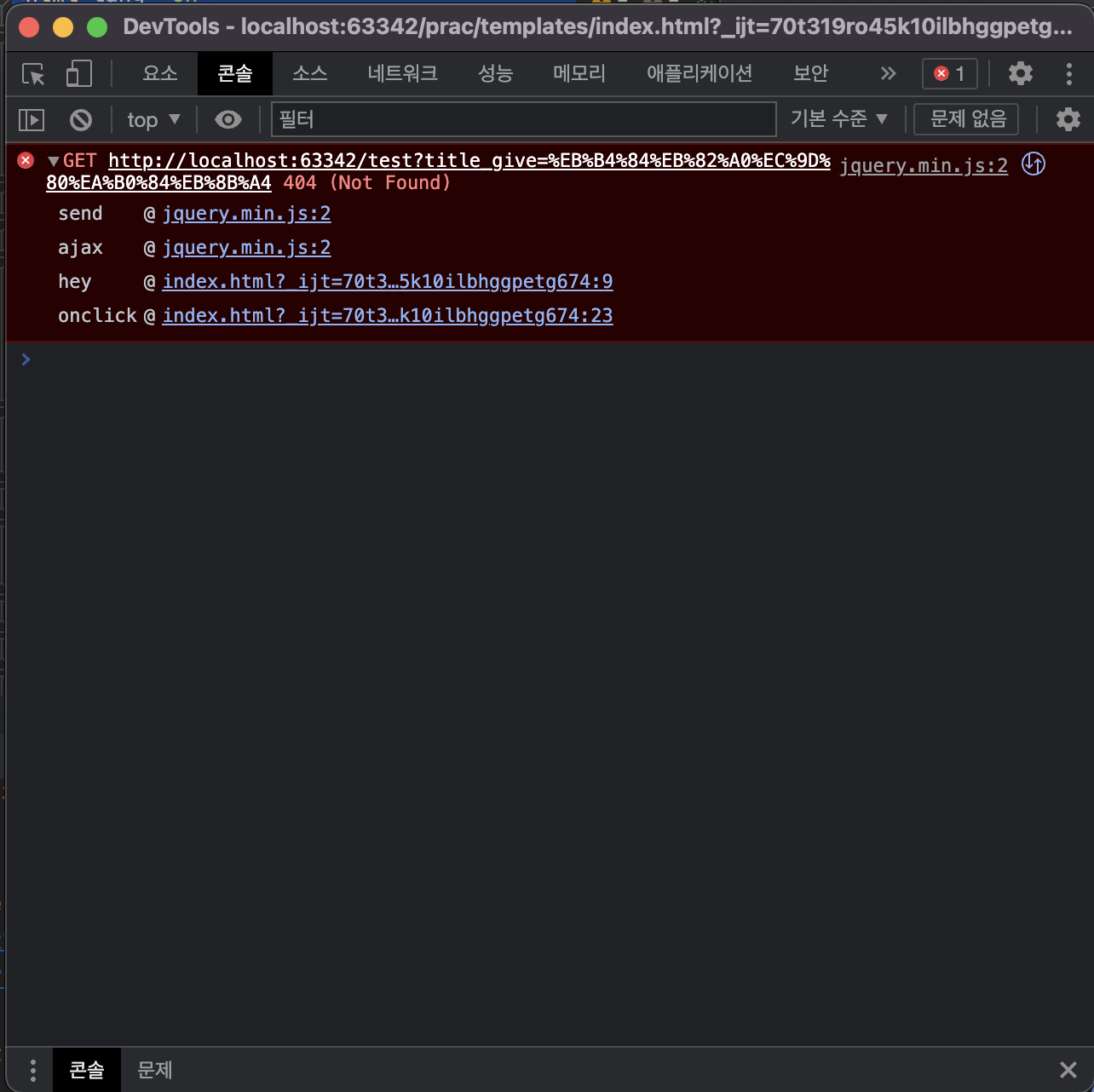Show more tabs with the double chevron
This screenshot has width=1094, height=1092.
pos(889,74)
